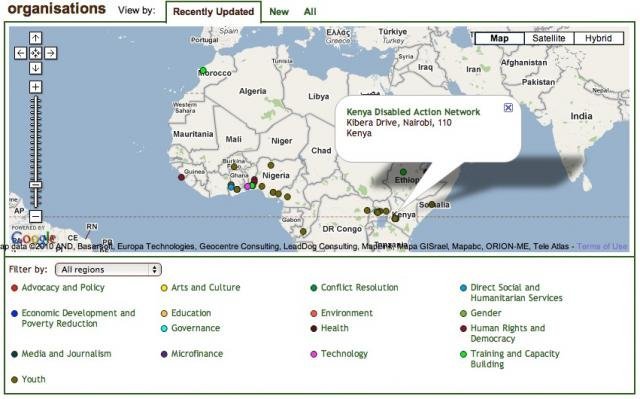The width and height of the screenshot is (640, 399).
Task: Pan the map down with the arrow
Action: pyautogui.click(x=36, y=68)
